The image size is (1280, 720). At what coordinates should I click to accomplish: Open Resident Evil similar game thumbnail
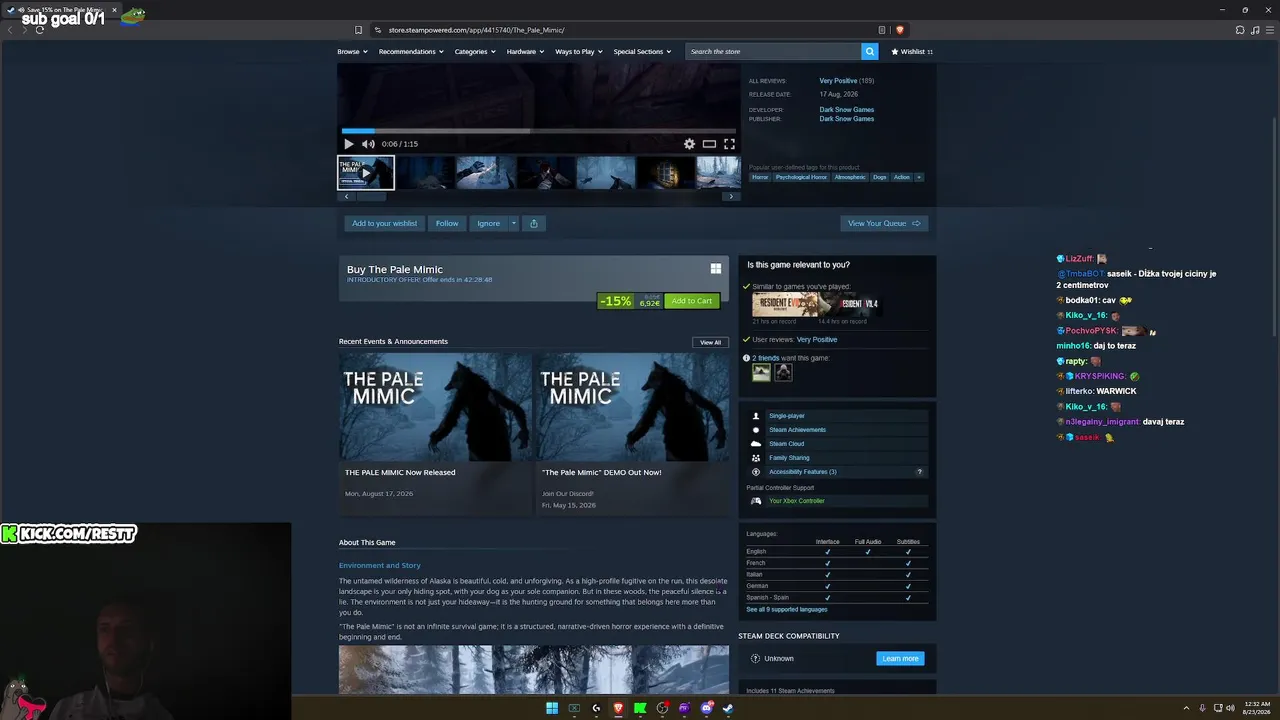(785, 304)
